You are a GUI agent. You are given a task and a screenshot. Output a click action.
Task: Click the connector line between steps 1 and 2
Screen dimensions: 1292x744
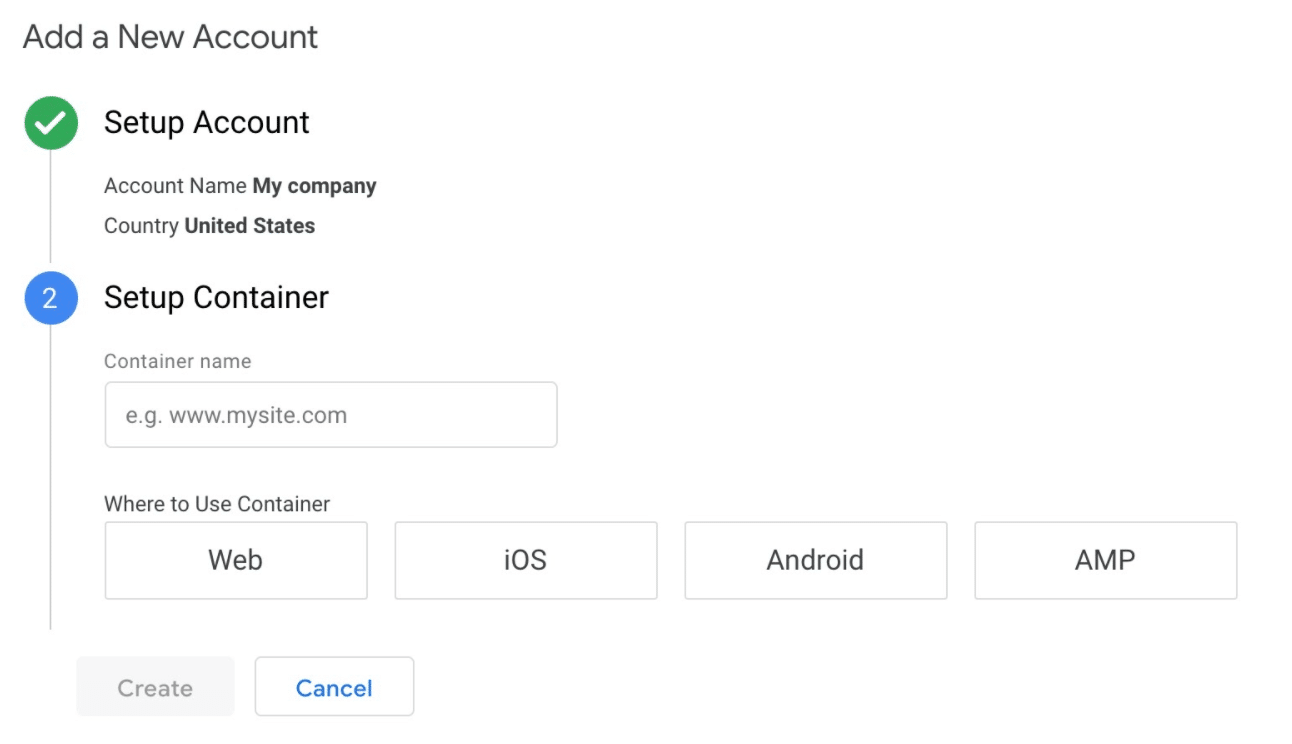pyautogui.click(x=51, y=210)
